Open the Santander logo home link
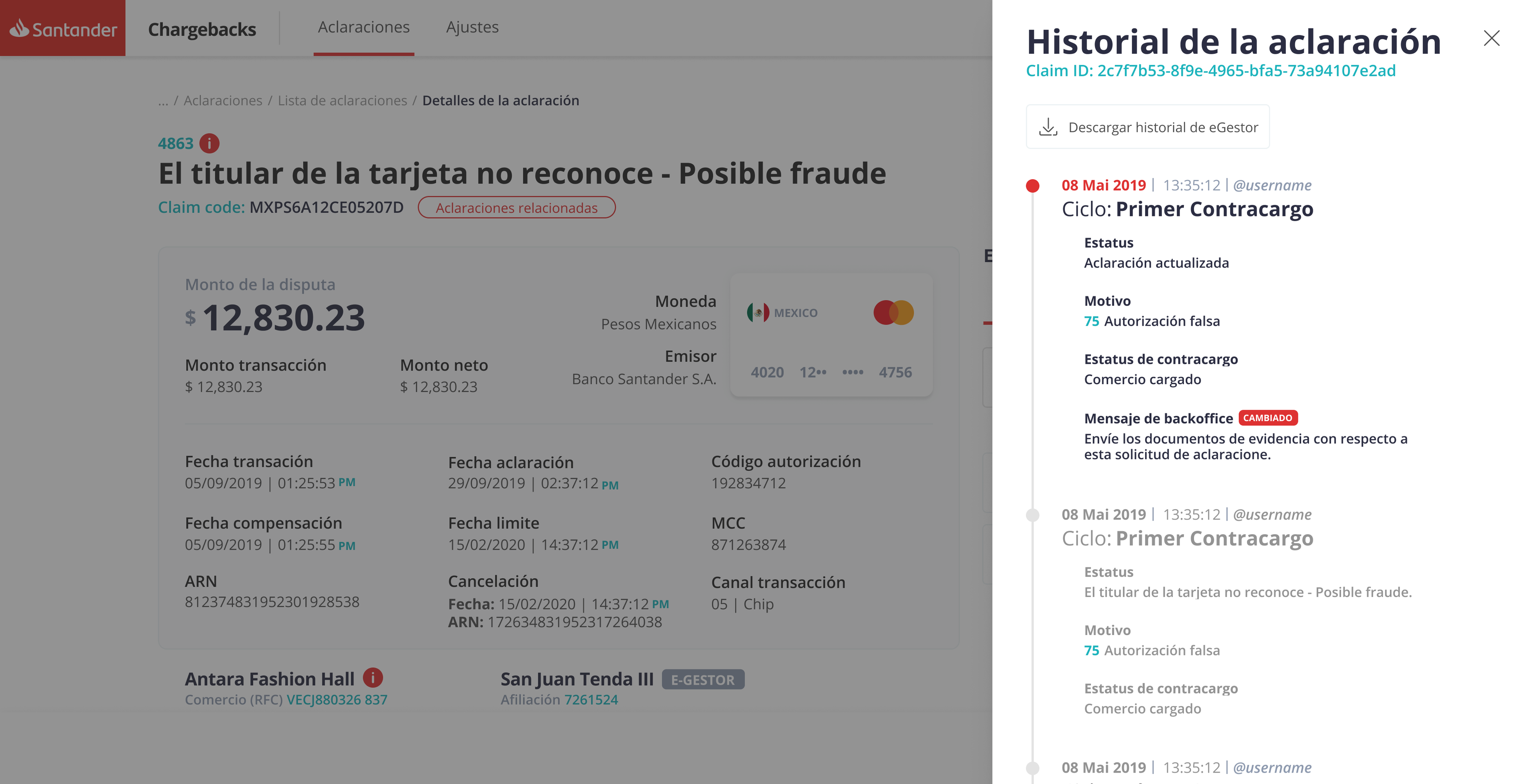 pyautogui.click(x=63, y=28)
